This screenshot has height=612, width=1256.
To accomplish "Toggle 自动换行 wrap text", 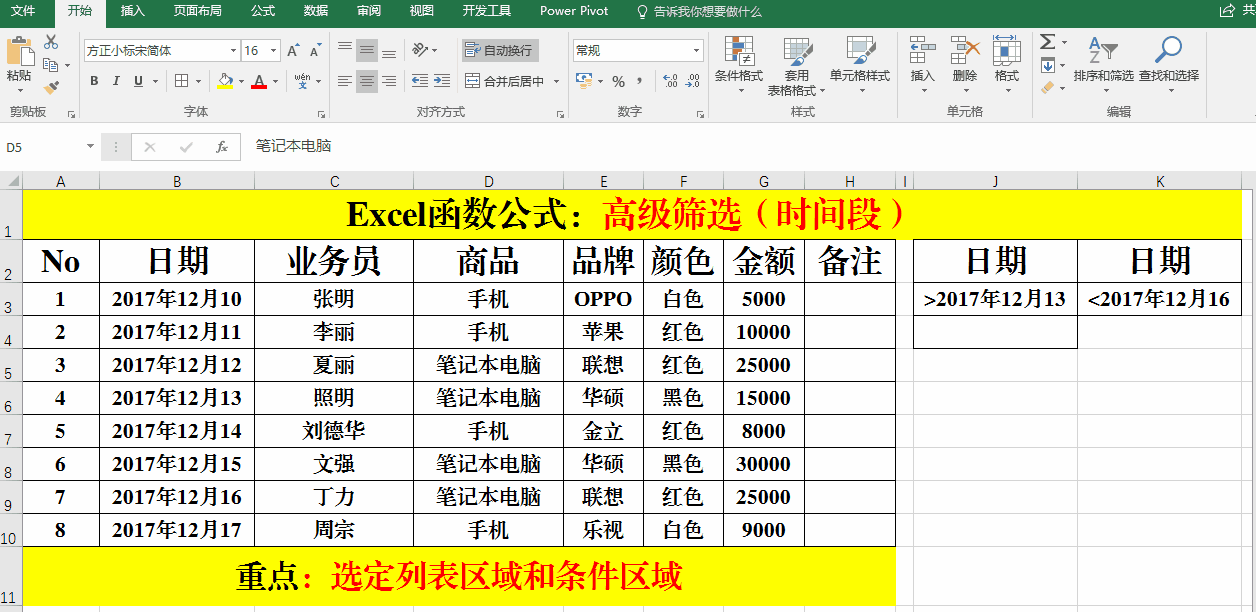I will pos(500,50).
